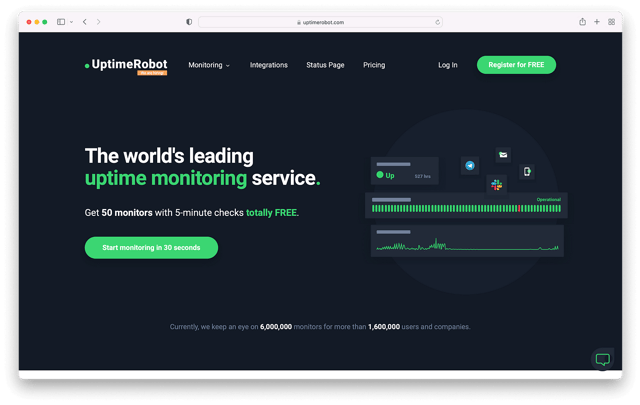Expand the sidebar options chevron in toolbar
640x405 pixels.
pos(71,22)
